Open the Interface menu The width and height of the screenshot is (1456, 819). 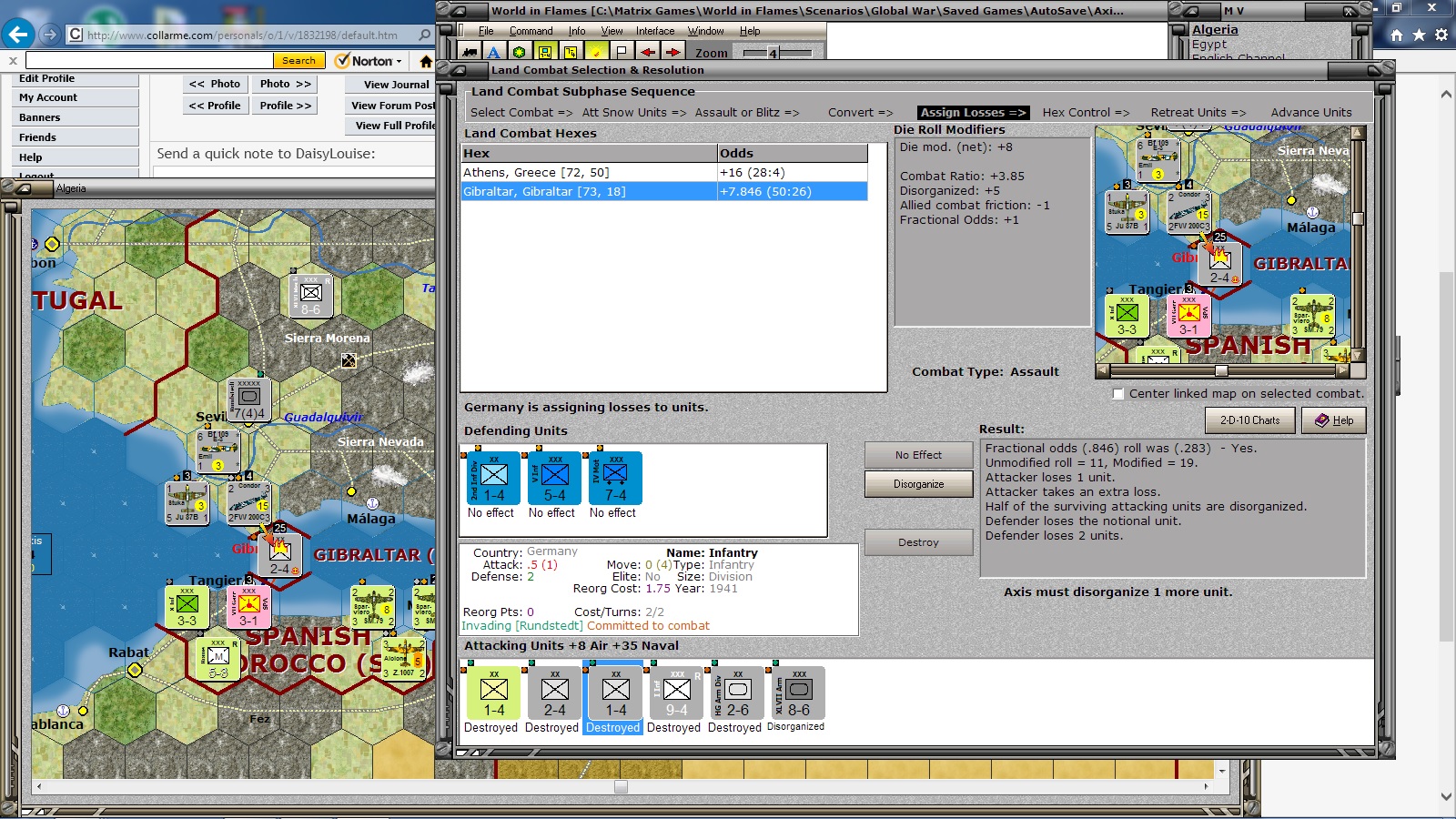pos(655,31)
